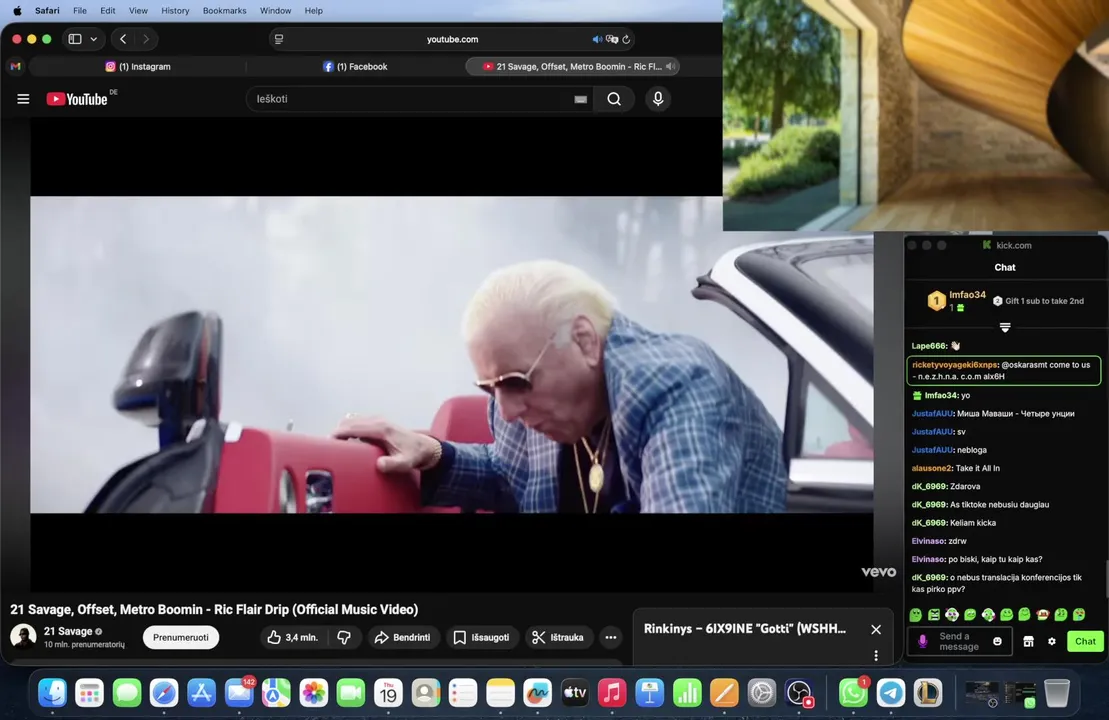
Task: Open the on-screen keyboard in the search bar
Action: coord(580,99)
